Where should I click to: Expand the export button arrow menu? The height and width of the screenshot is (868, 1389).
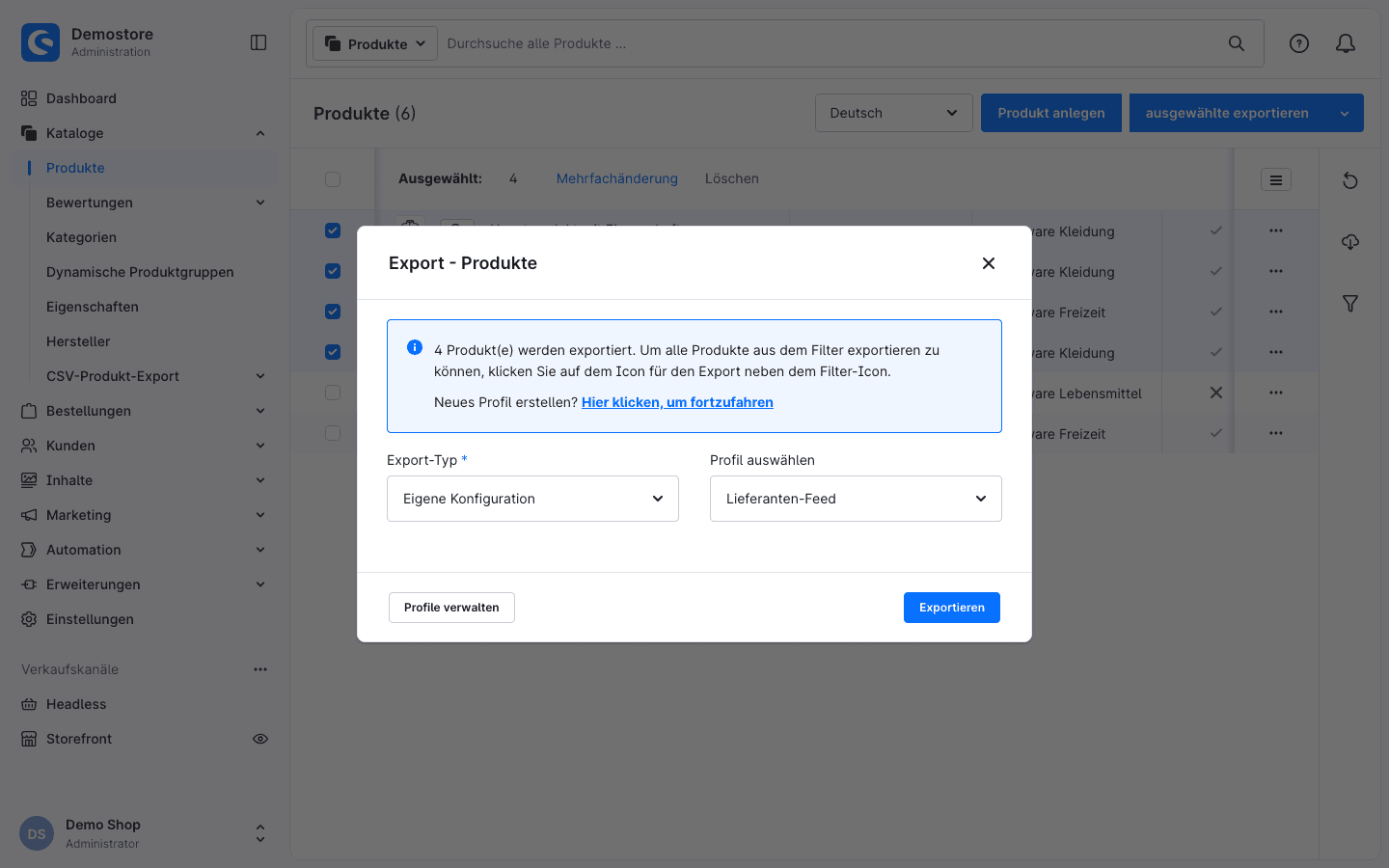pos(1345,113)
